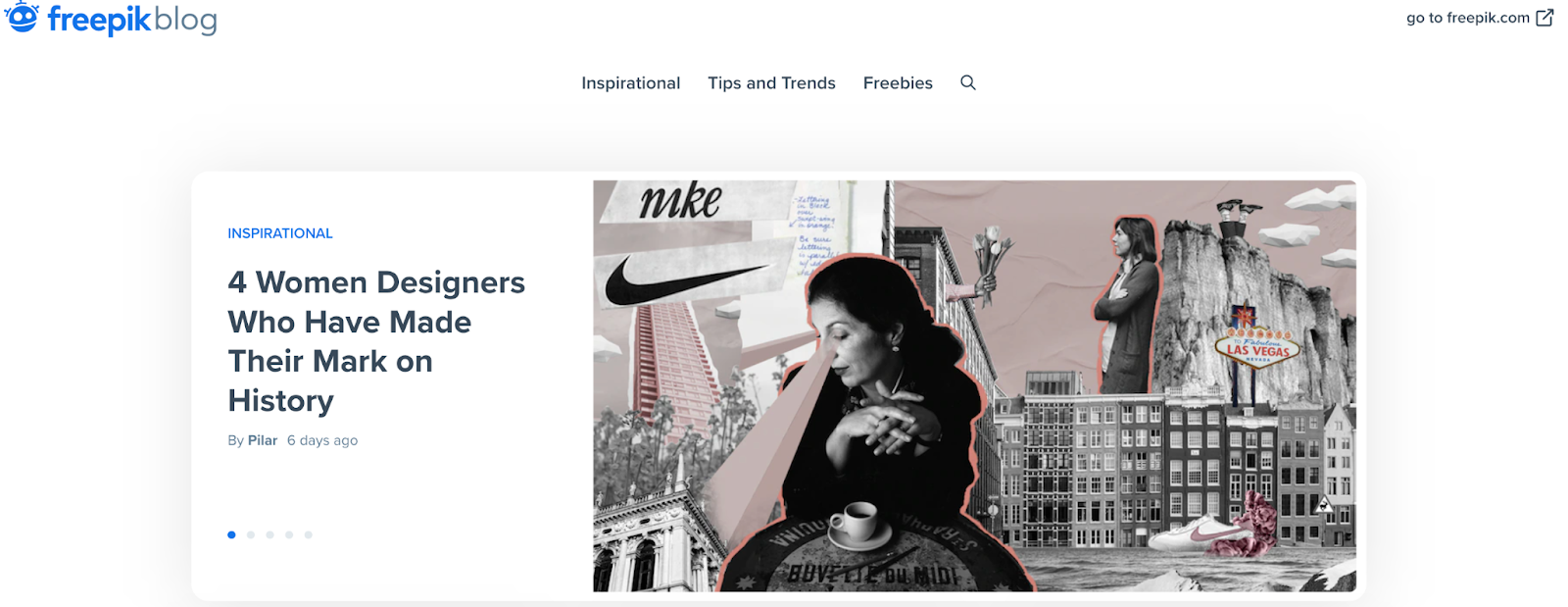This screenshot has width=1568, height=607.
Task: Open the search magnifier icon
Action: [x=968, y=82]
